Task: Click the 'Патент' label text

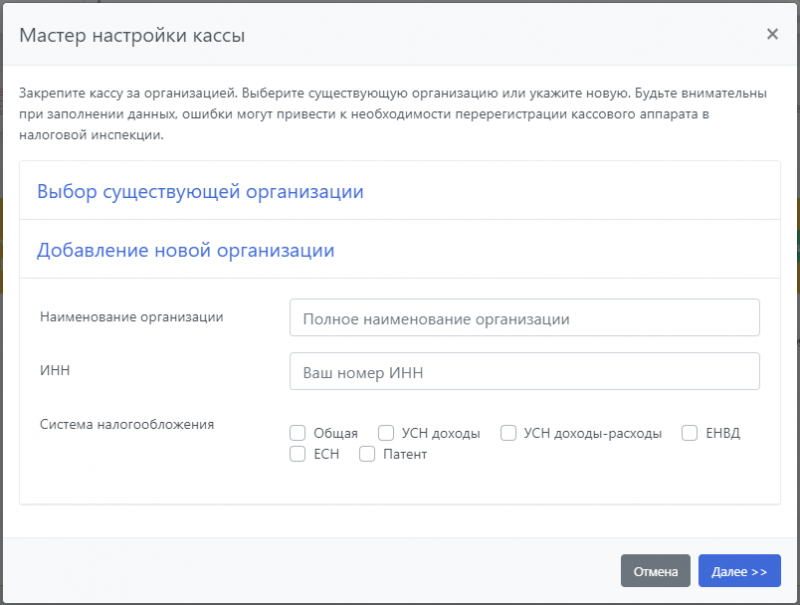Action: [x=404, y=455]
